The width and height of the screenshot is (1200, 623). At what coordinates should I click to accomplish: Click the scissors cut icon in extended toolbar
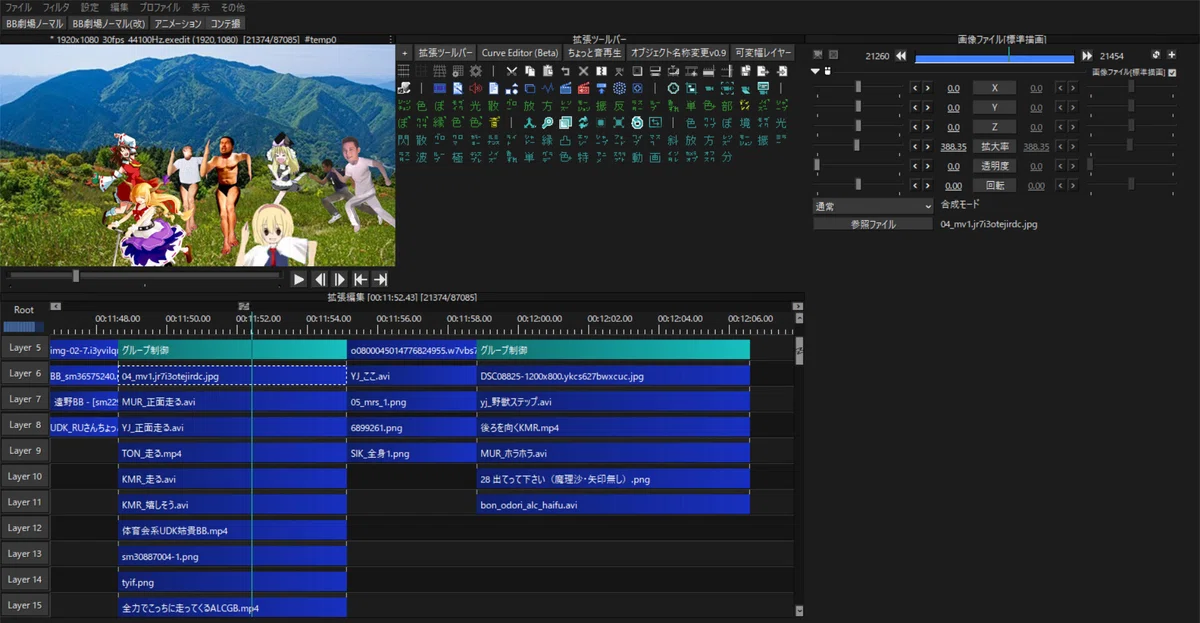(x=511, y=71)
